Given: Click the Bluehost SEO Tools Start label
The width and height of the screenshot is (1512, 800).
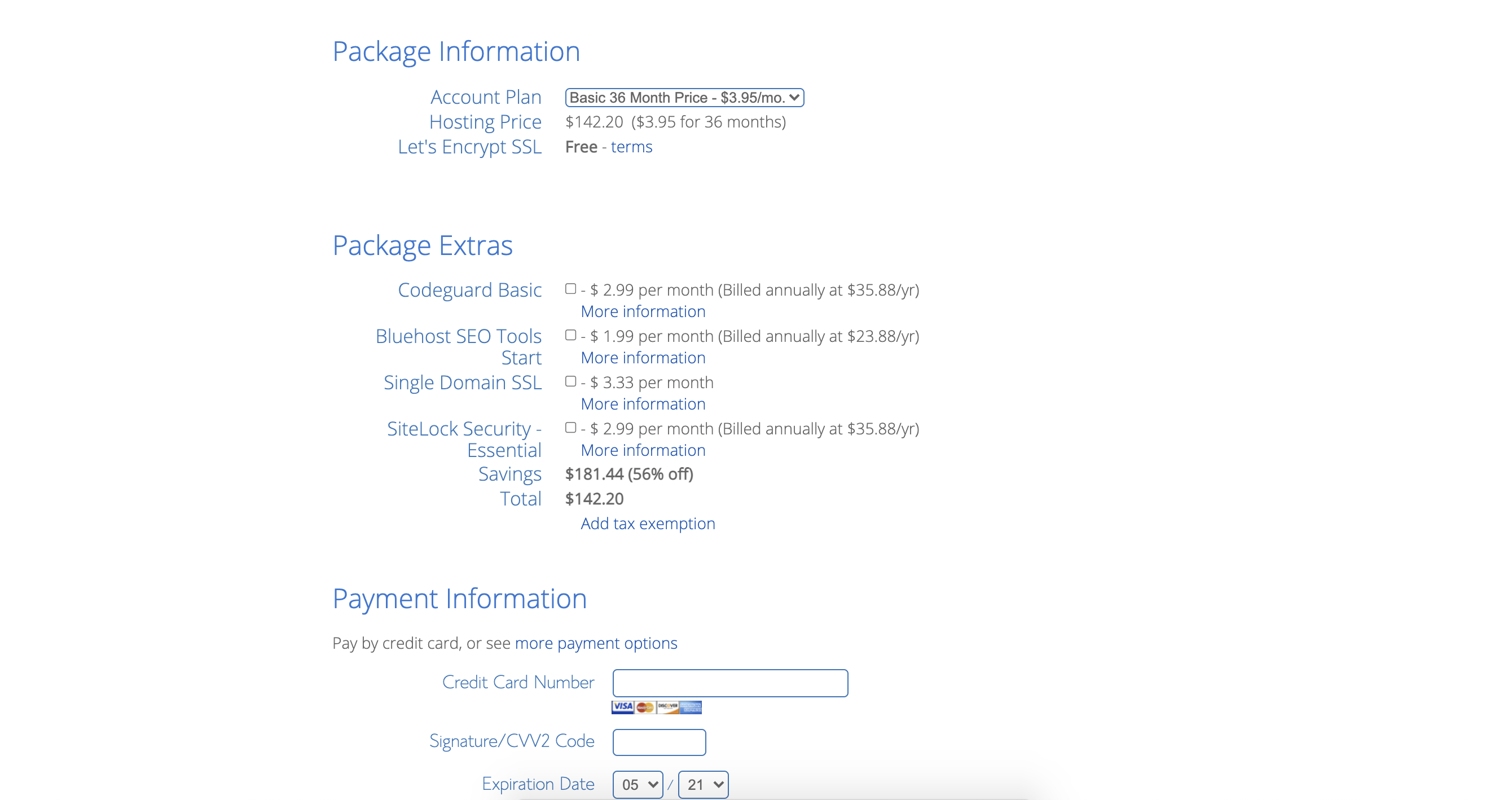Looking at the screenshot, I should [x=459, y=347].
